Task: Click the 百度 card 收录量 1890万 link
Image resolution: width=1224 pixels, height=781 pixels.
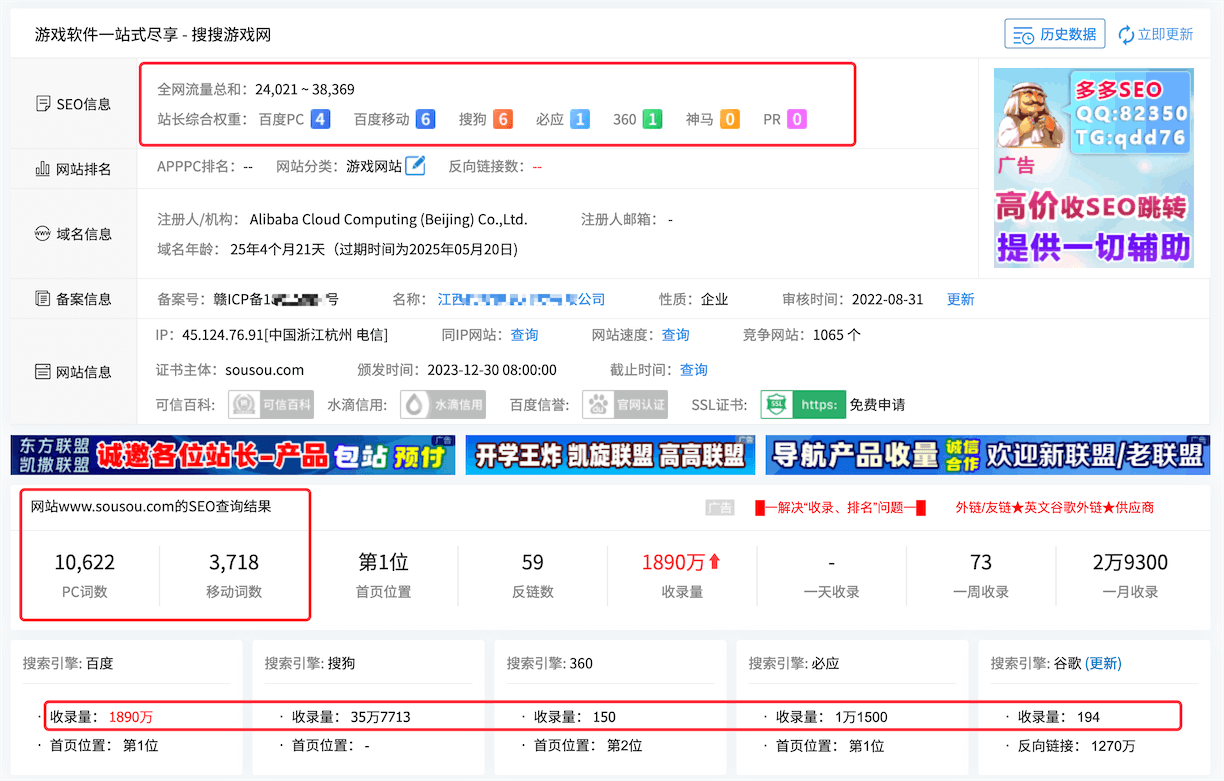Action: (131, 716)
